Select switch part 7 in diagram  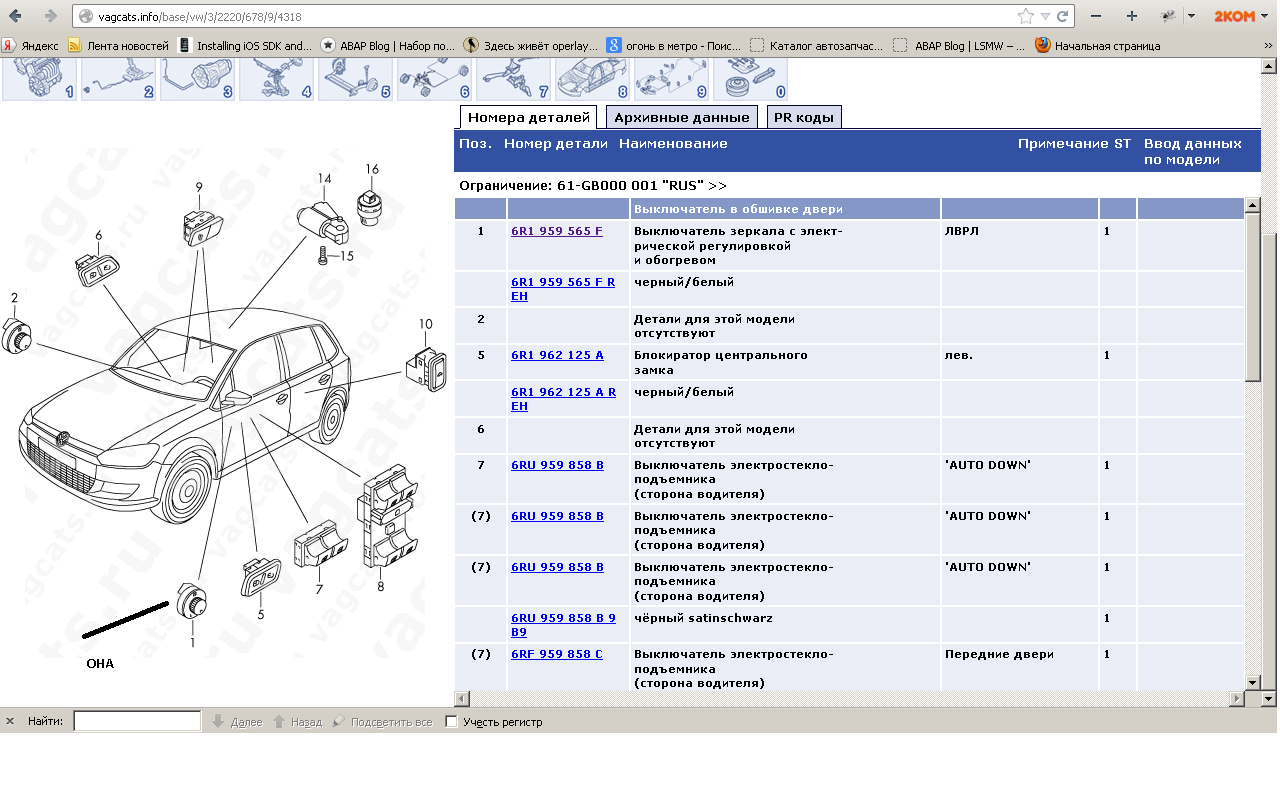(x=320, y=545)
